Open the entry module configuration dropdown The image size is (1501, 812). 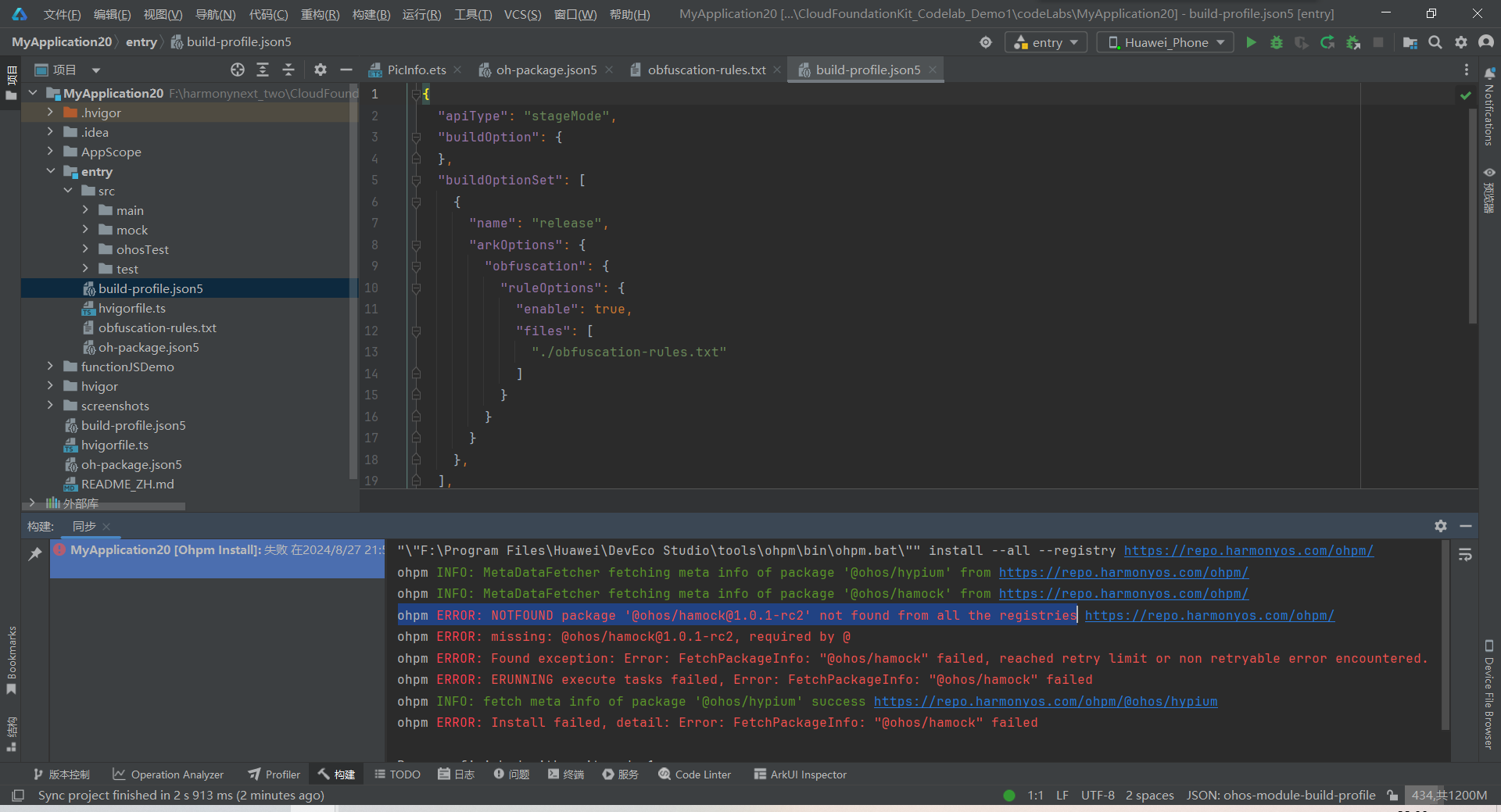pos(1045,42)
